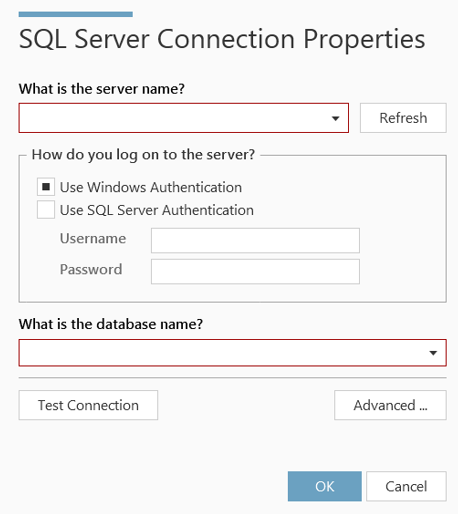This screenshot has width=458, height=514.
Task: Click inside the server name text box
Action: pos(173,118)
